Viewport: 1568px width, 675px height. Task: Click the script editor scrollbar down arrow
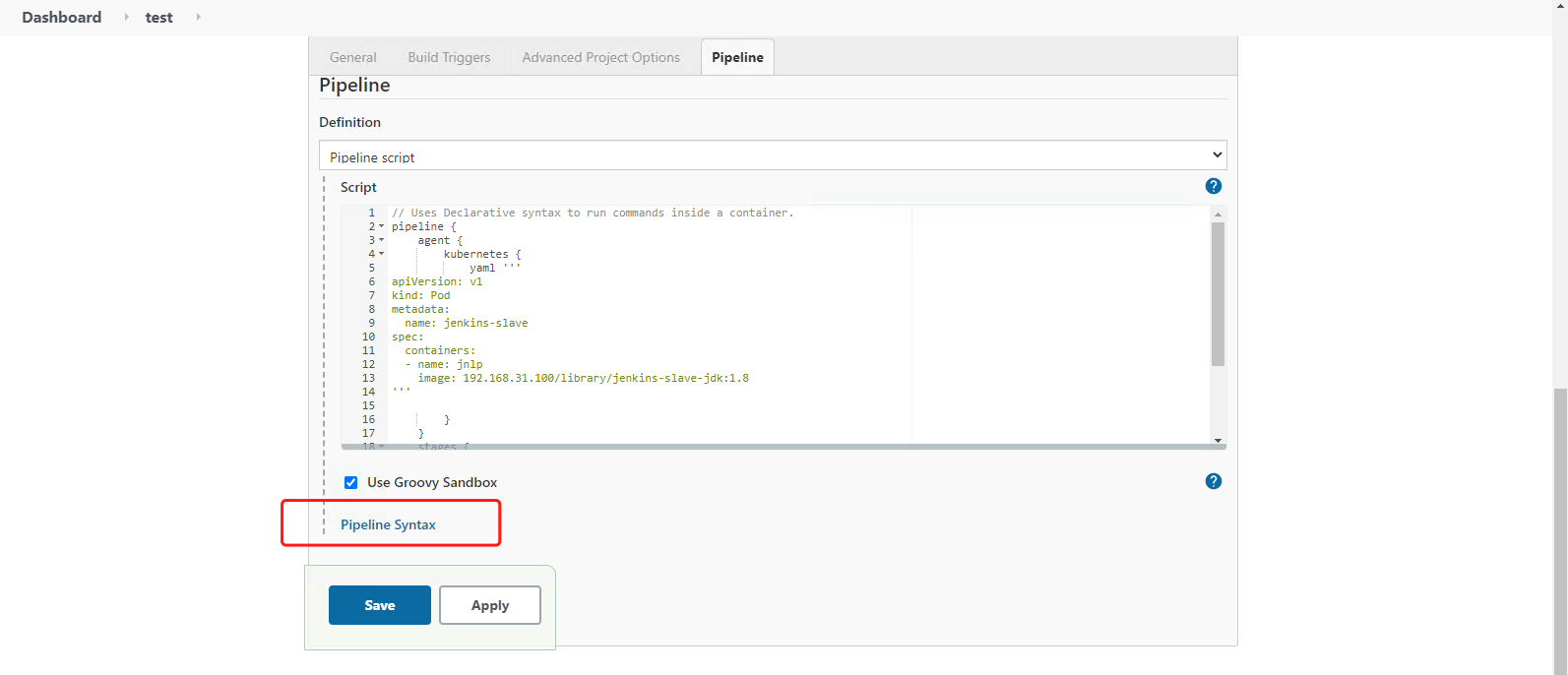coord(1218,440)
